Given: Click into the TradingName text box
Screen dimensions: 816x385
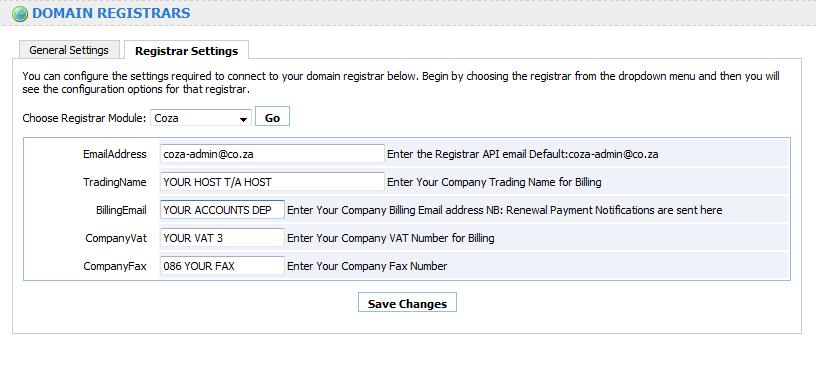Looking at the screenshot, I should (272, 182).
